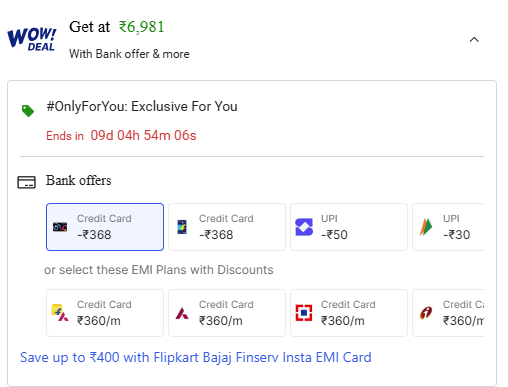508x387 pixels.
Task: Choose the UPI -₹30 bank offer
Action: point(448,227)
